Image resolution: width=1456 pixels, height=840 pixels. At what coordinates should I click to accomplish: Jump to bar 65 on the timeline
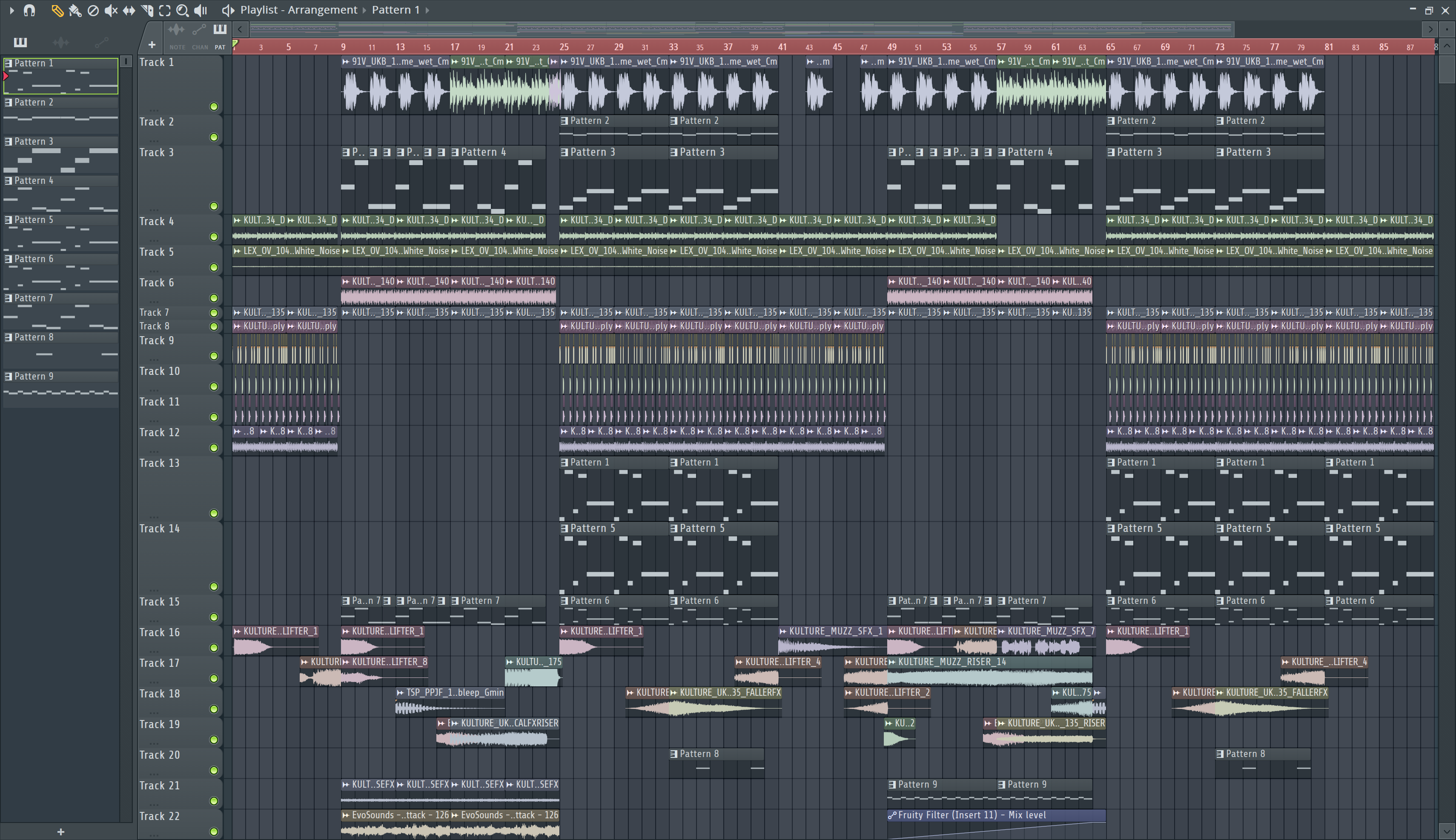pyautogui.click(x=1110, y=47)
